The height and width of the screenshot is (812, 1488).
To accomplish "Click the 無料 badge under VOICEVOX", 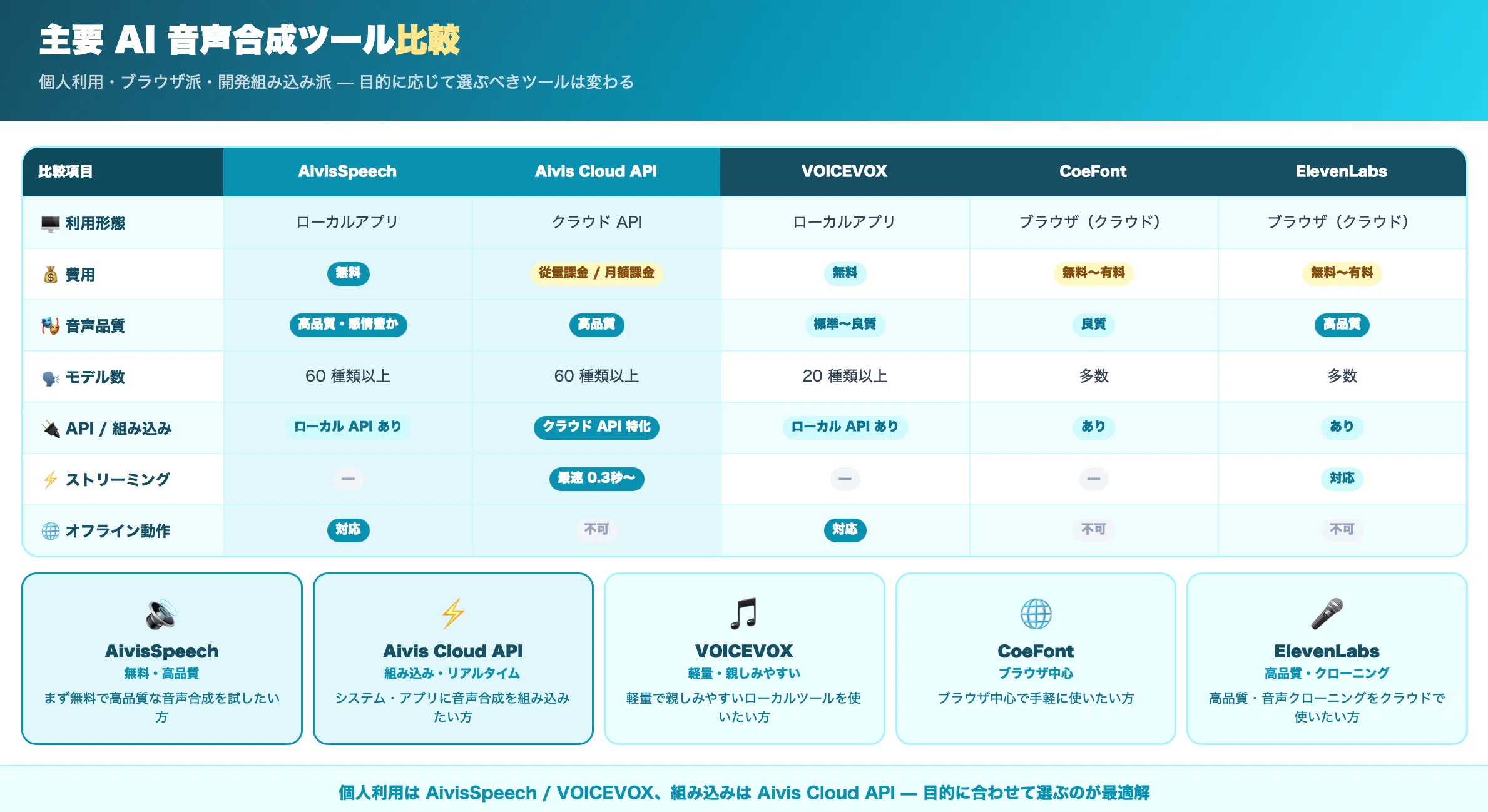I will point(845,273).
